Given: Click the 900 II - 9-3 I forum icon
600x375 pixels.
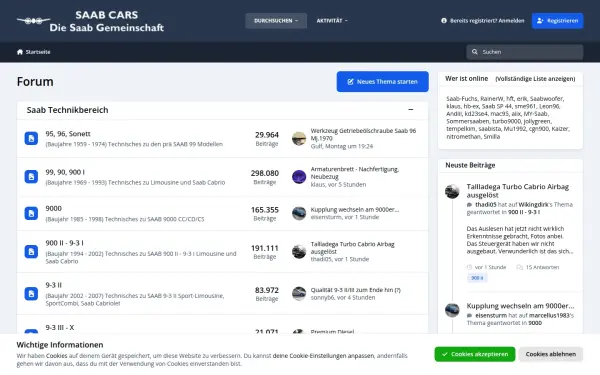Looking at the screenshot, I should (31, 251).
